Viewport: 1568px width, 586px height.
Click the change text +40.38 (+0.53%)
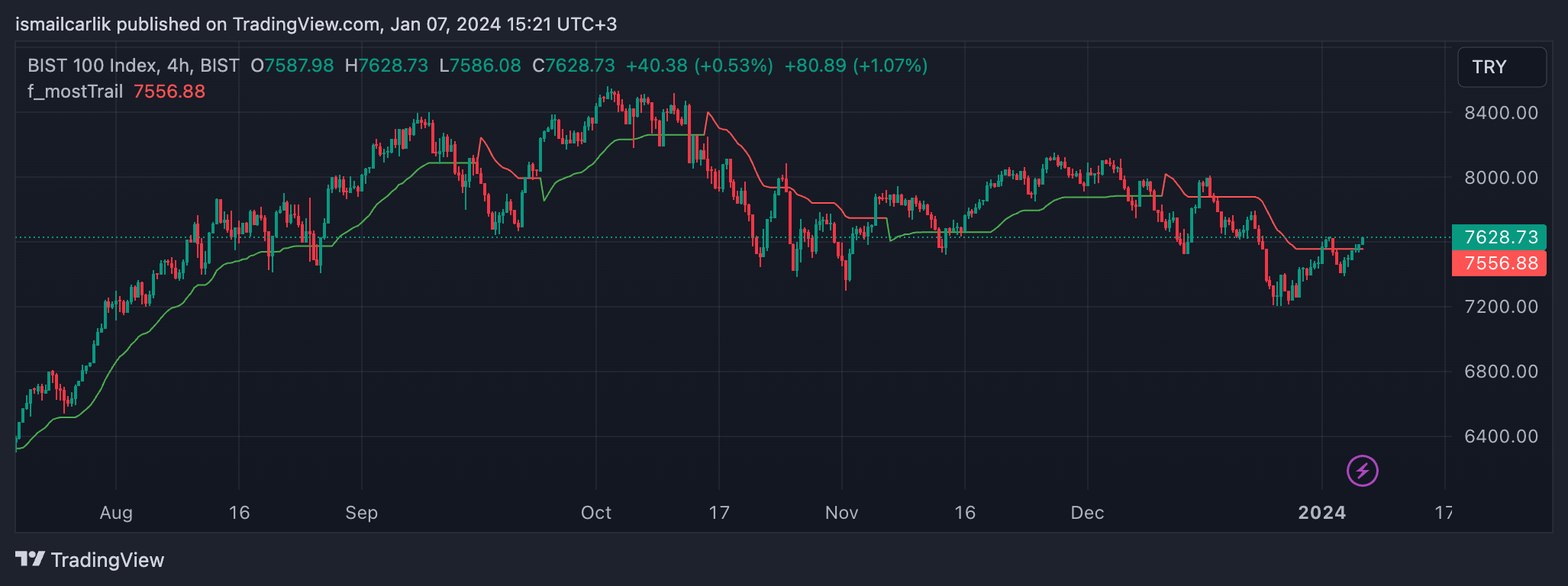[699, 66]
